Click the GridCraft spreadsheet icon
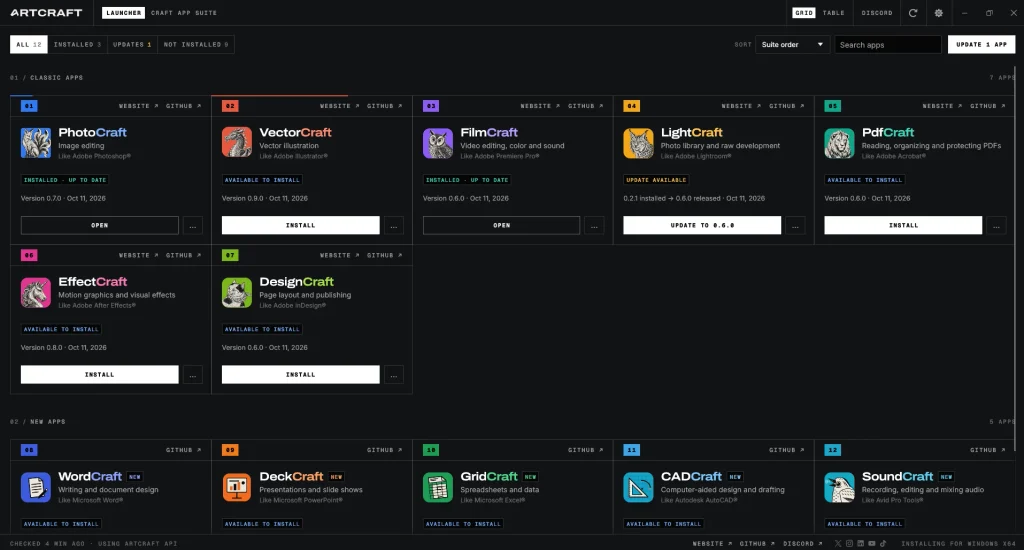The image size is (1024, 550). click(438, 487)
